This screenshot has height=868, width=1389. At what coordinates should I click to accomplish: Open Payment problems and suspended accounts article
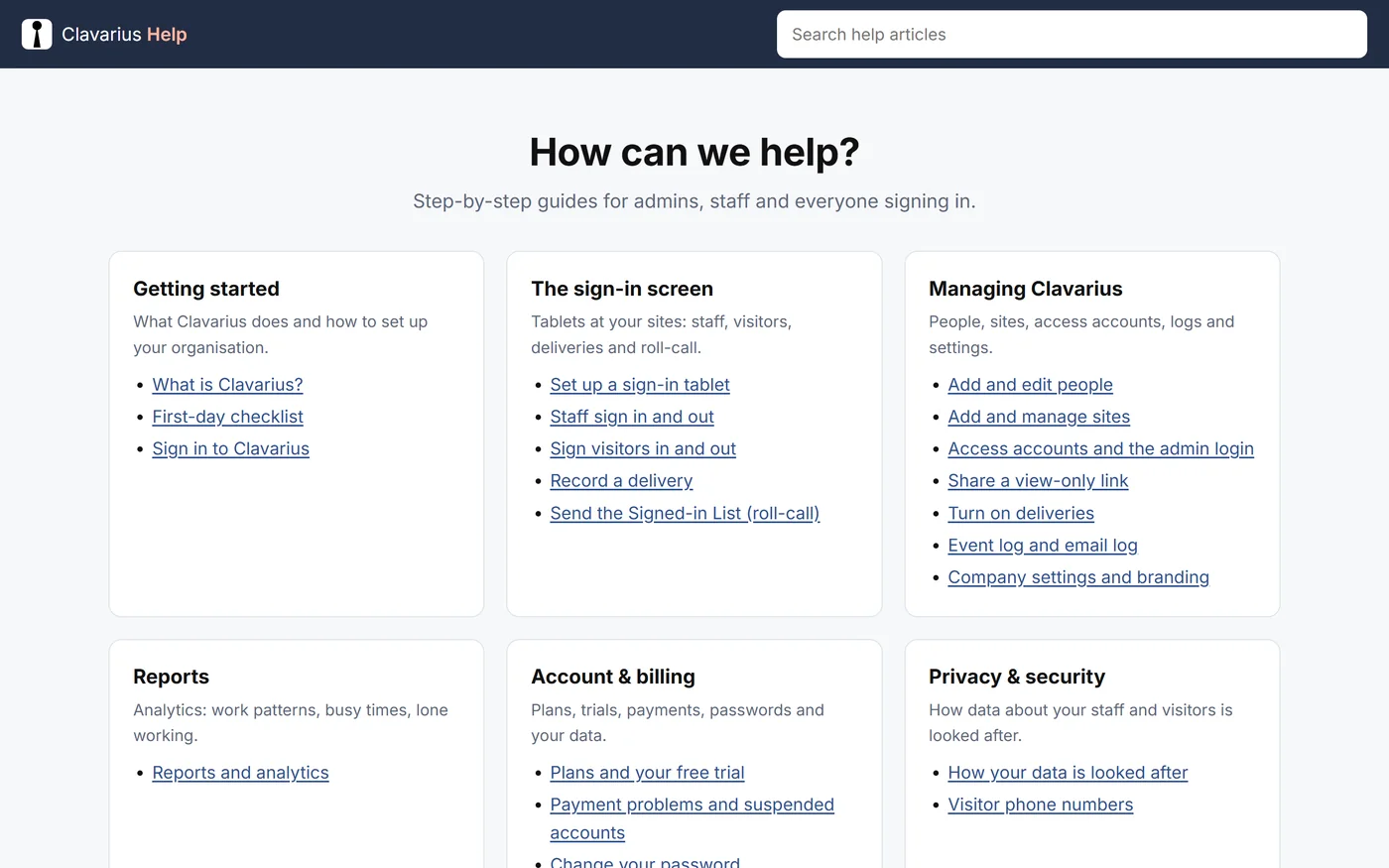[692, 818]
